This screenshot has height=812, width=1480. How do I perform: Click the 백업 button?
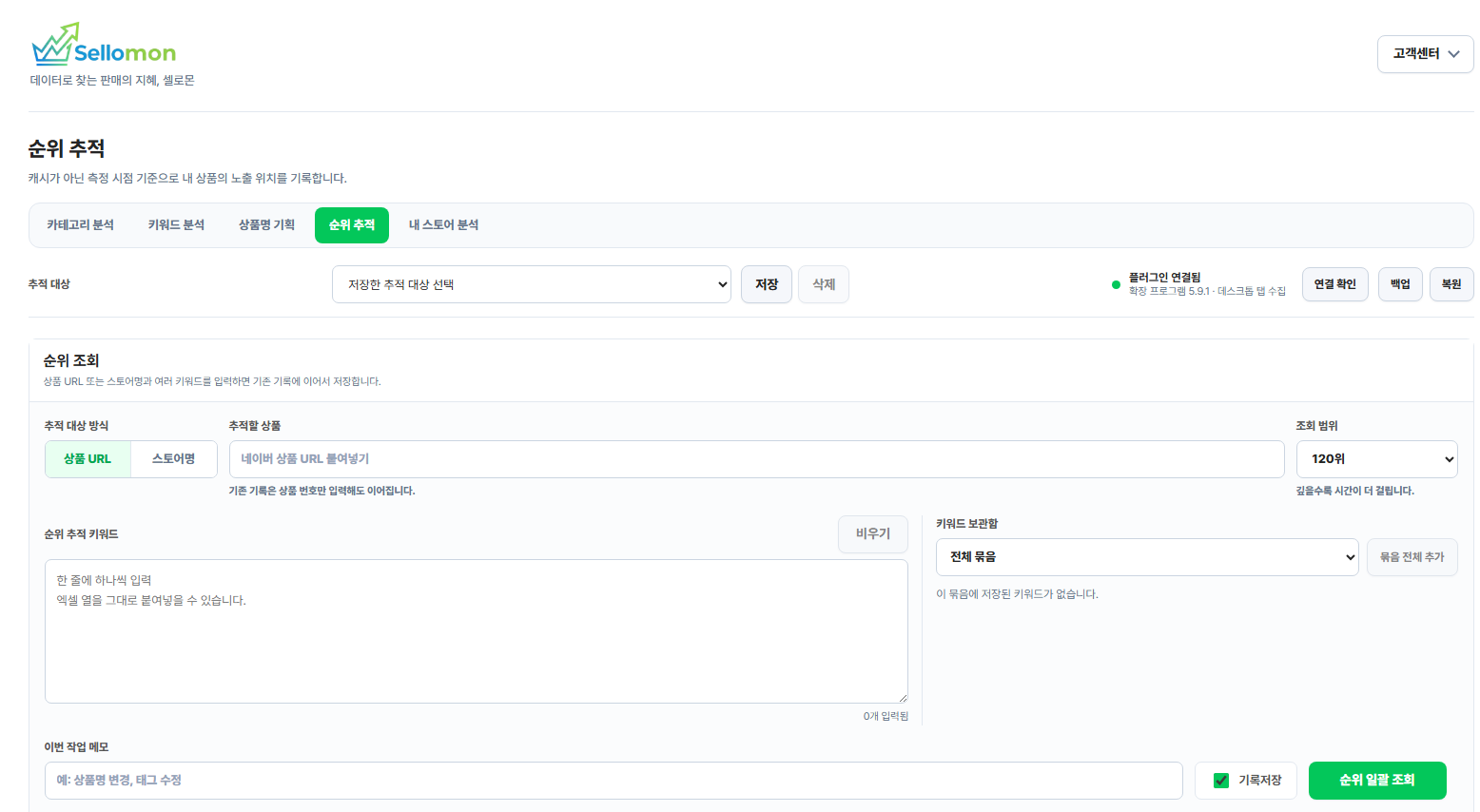1400,284
